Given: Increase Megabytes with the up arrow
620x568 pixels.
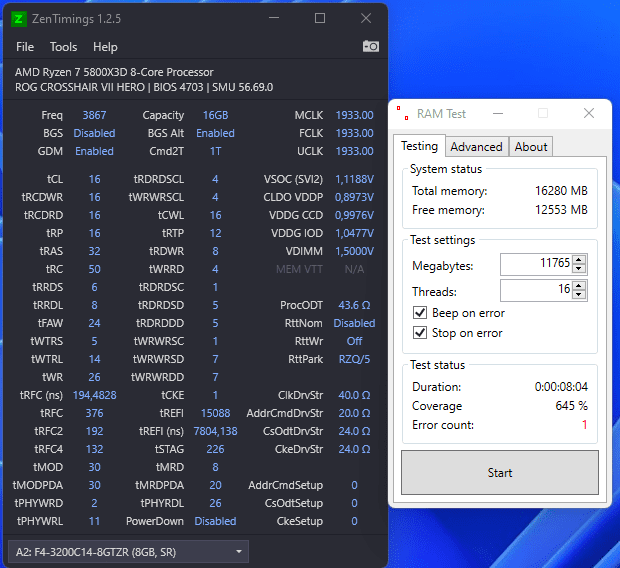Looking at the screenshot, I should point(579,259).
